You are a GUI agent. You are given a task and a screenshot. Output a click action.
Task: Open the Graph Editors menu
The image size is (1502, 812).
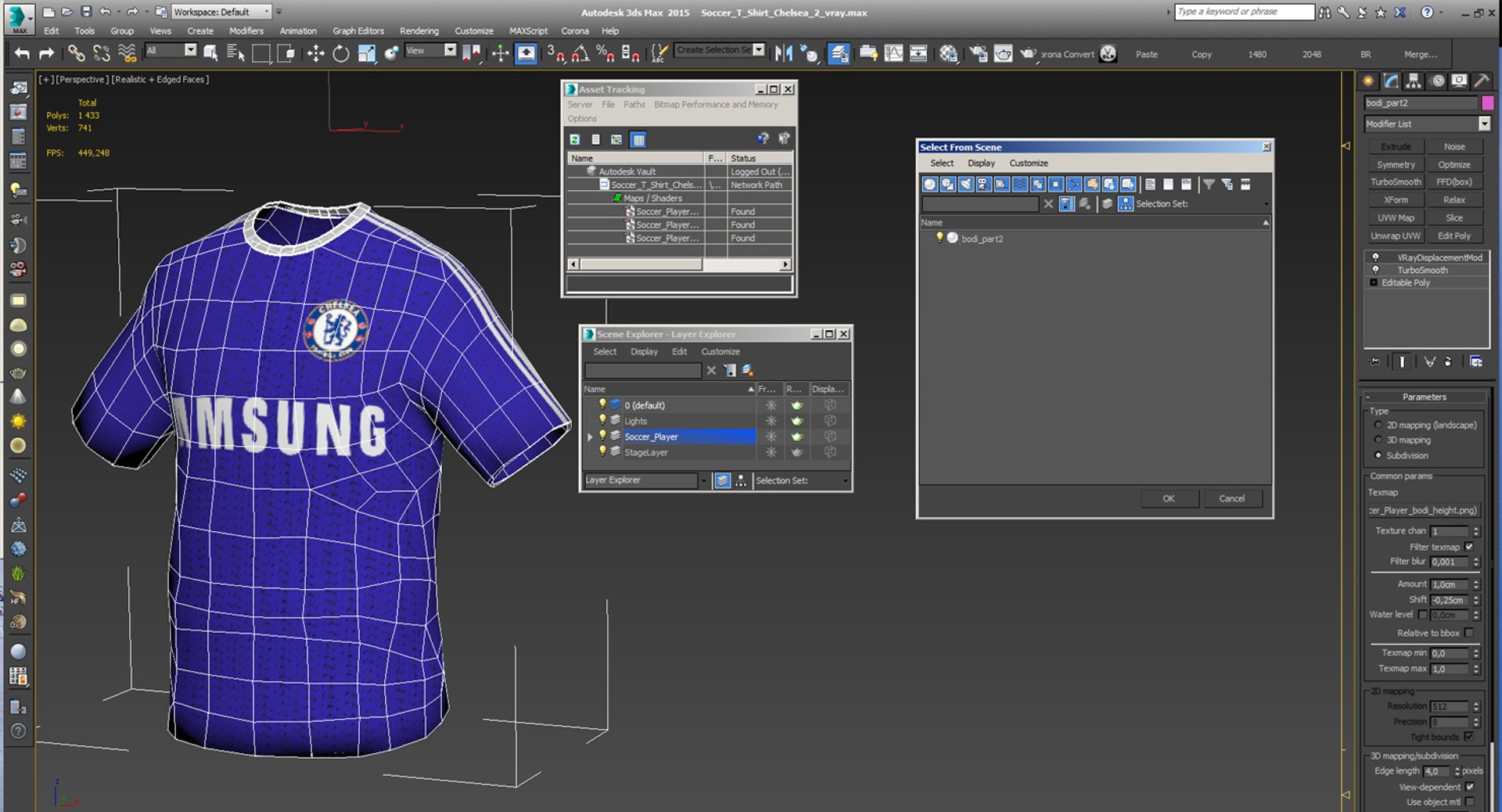(x=358, y=31)
